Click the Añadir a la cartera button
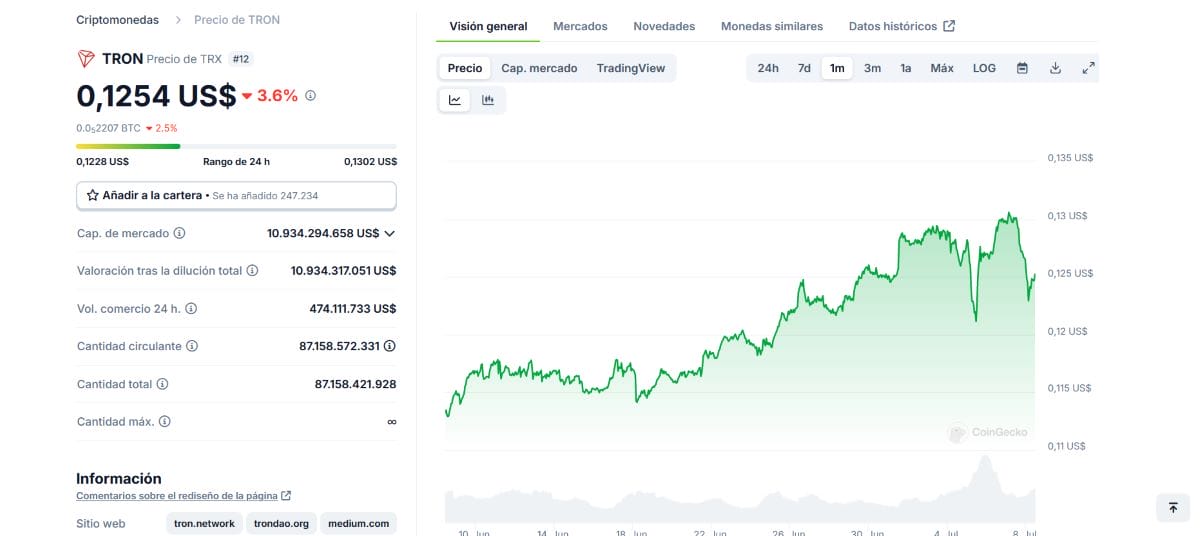This screenshot has height=536, width=1200. [236, 195]
